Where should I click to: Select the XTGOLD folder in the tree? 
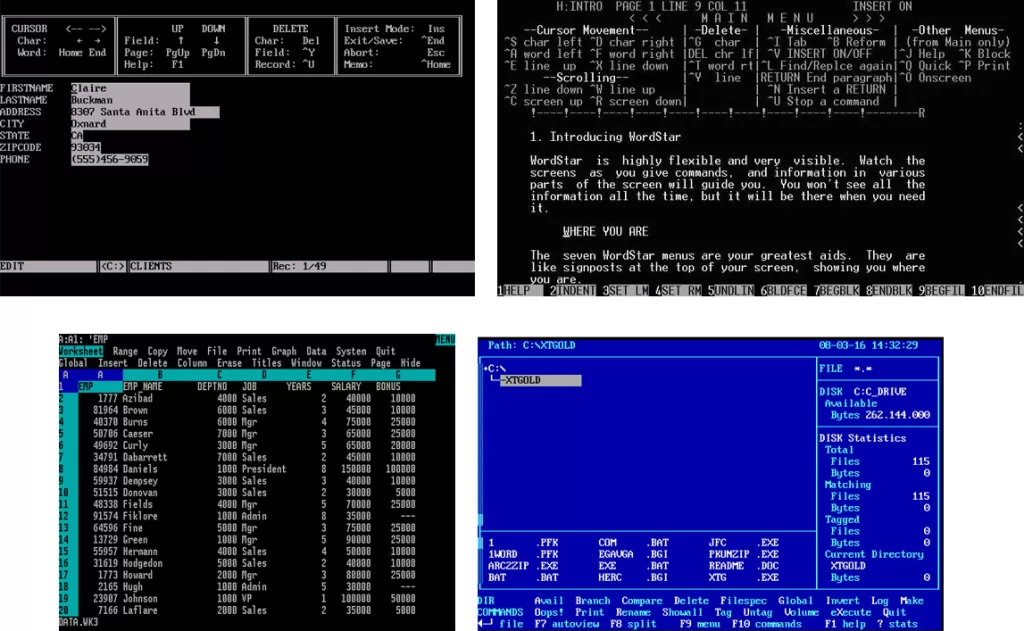pyautogui.click(x=541, y=380)
